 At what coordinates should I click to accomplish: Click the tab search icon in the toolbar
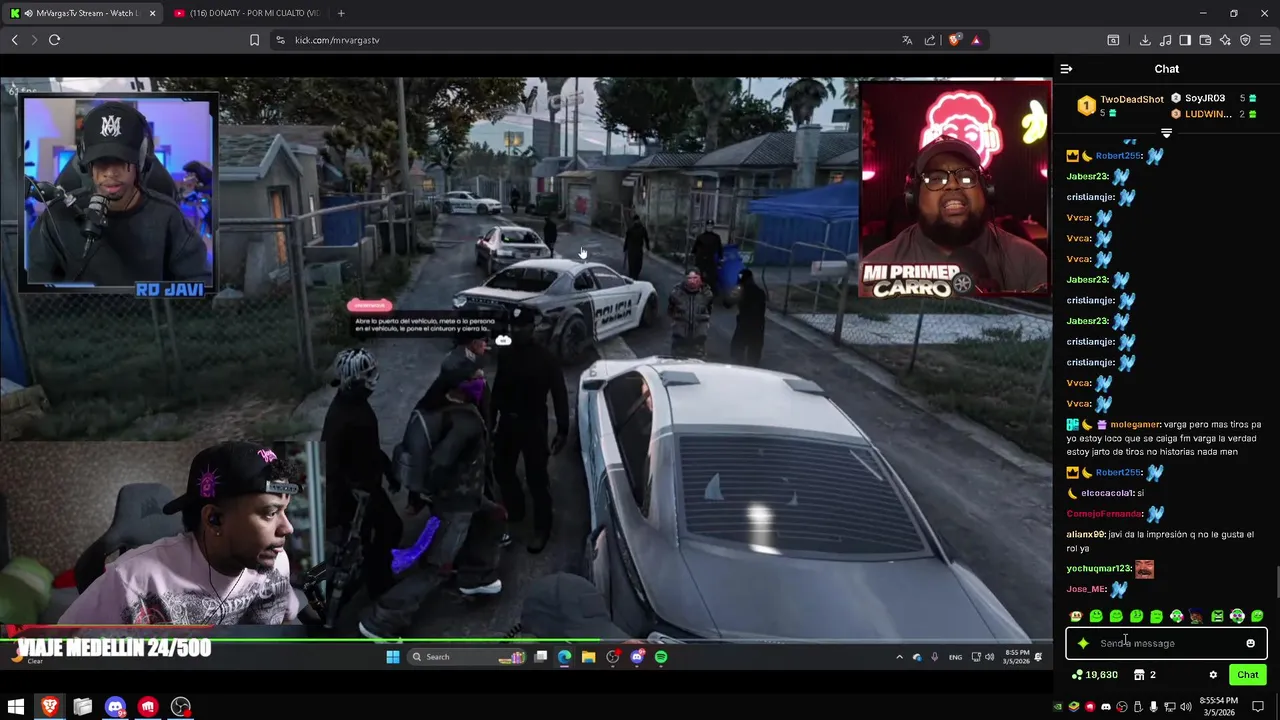tap(1113, 40)
